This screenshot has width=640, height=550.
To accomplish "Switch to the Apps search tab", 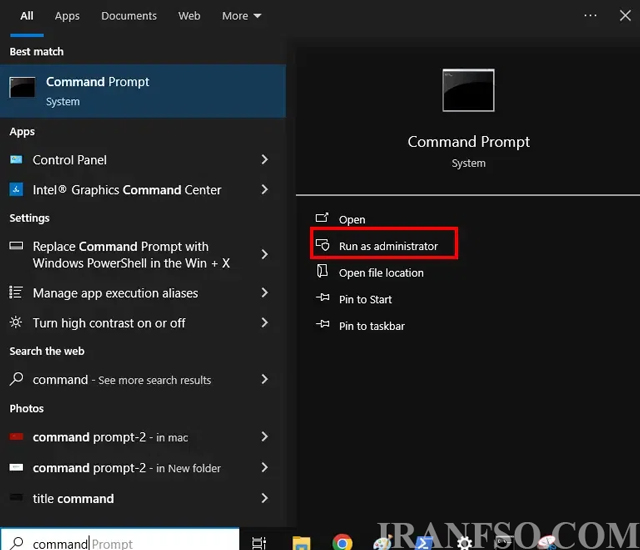I will point(67,16).
